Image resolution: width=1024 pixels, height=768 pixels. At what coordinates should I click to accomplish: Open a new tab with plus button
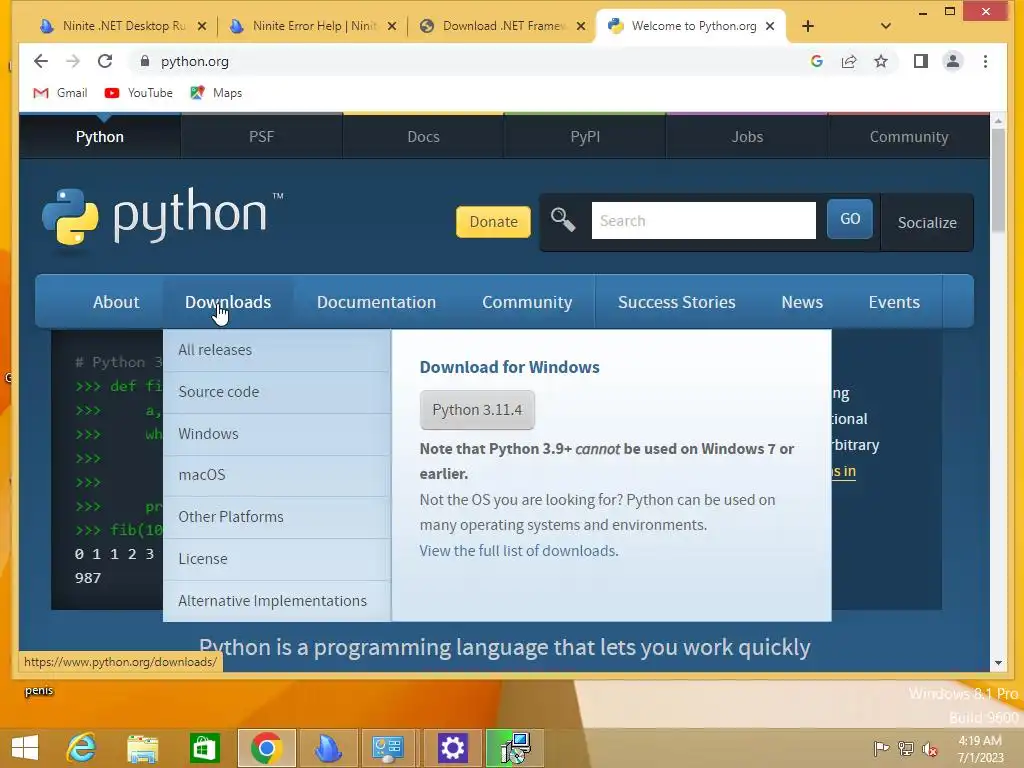tap(808, 26)
